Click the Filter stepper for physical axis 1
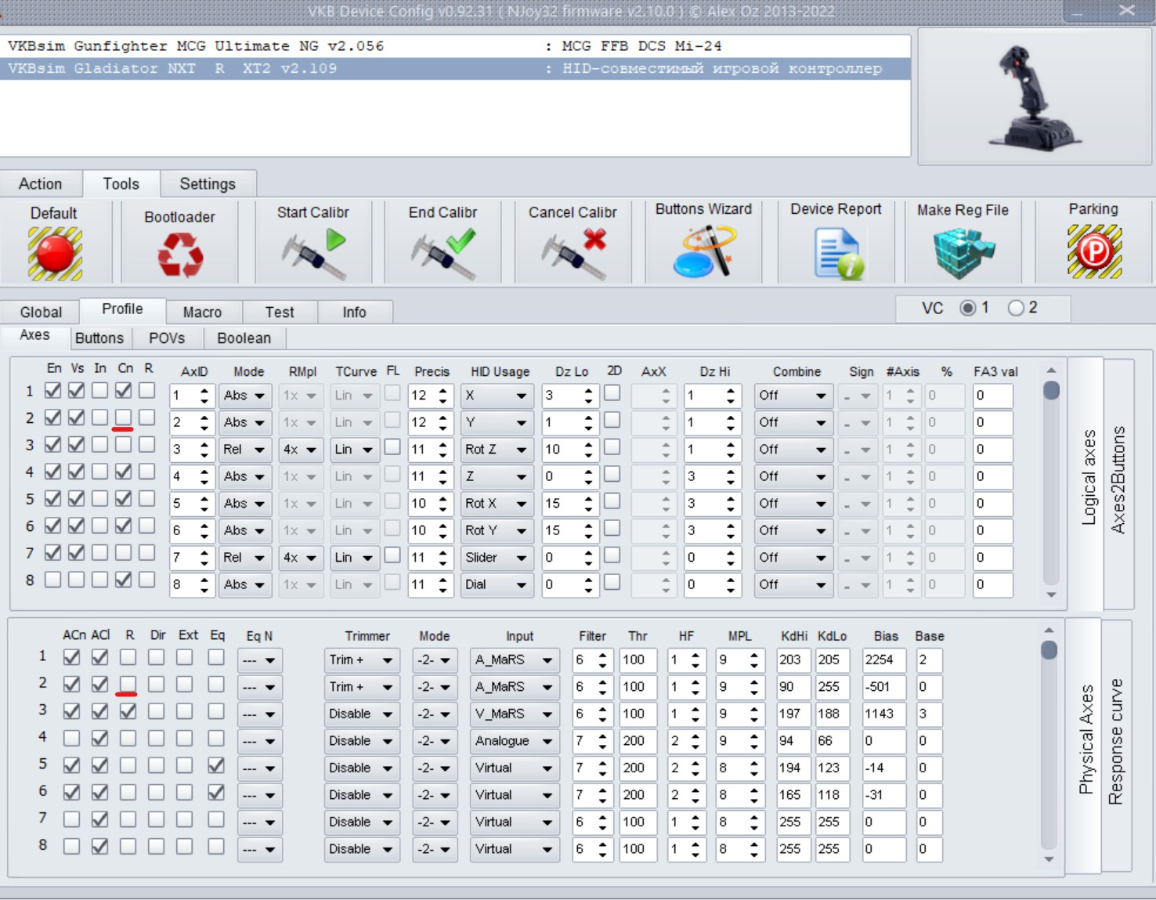Viewport: 1156px width, 900px height. coord(602,660)
